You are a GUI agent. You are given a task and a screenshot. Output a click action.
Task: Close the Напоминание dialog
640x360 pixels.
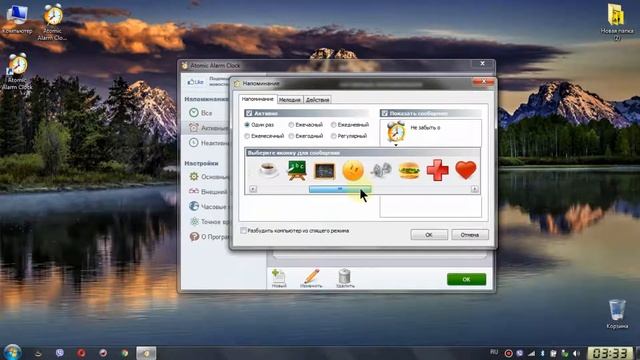483,82
